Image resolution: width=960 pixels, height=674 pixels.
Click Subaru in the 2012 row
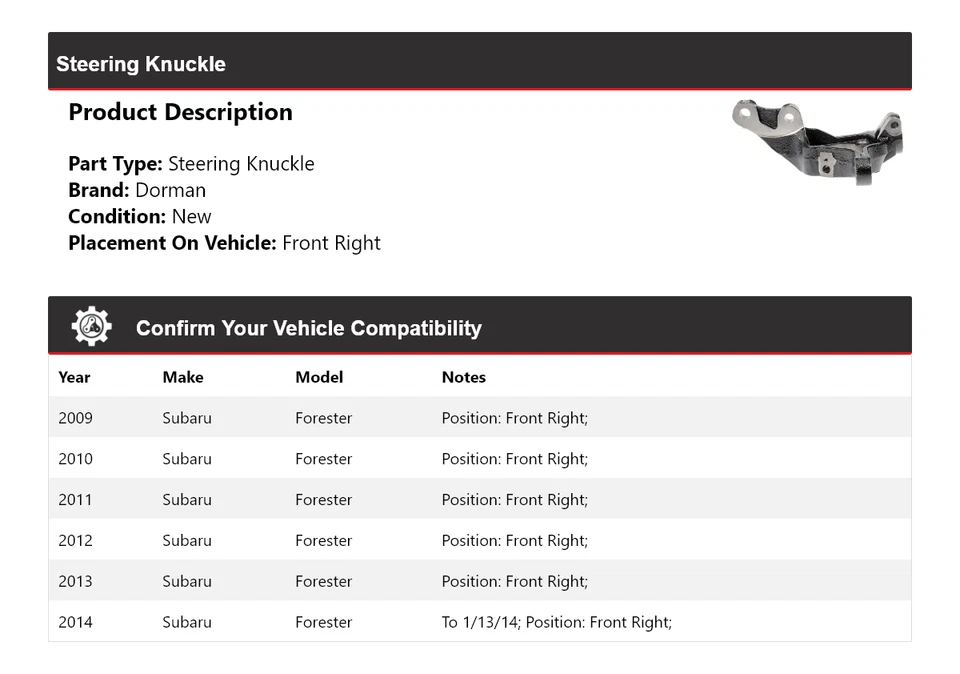click(187, 541)
